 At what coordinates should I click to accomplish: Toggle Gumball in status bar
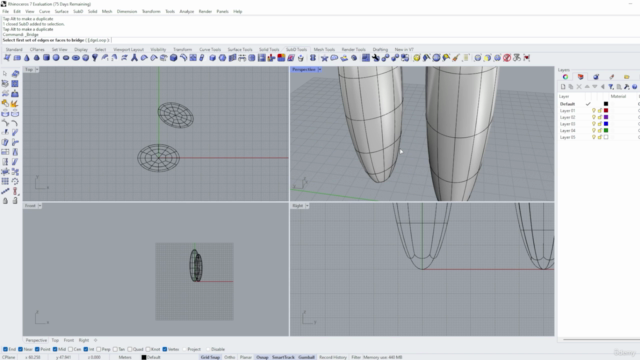tap(307, 357)
